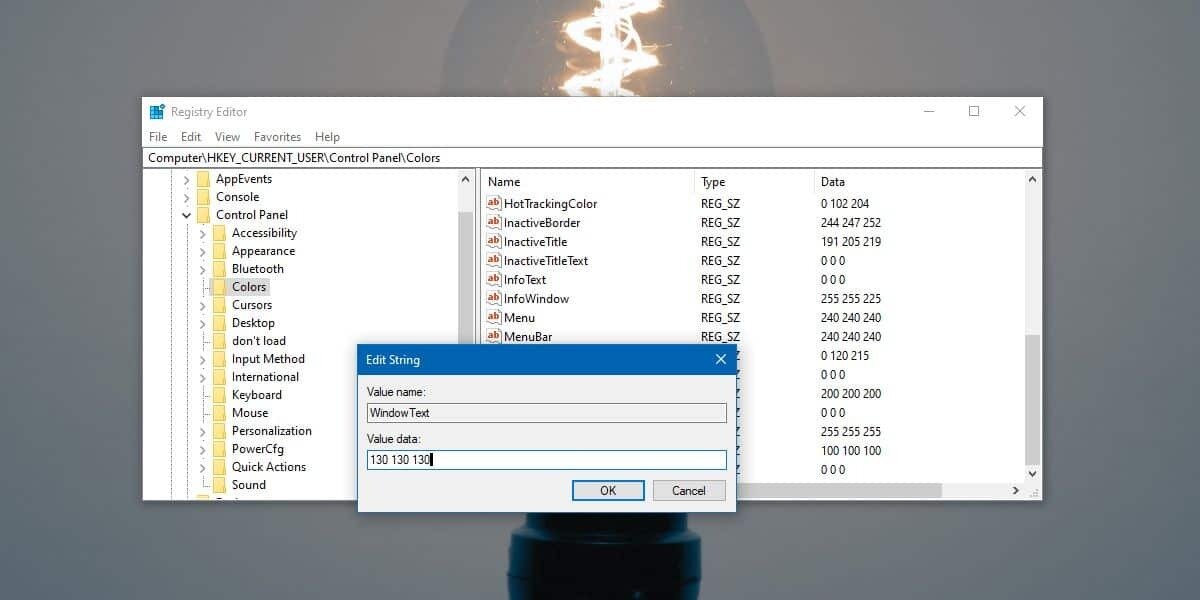Select the Keyboard folder icon
1200x600 pixels.
[x=219, y=395]
